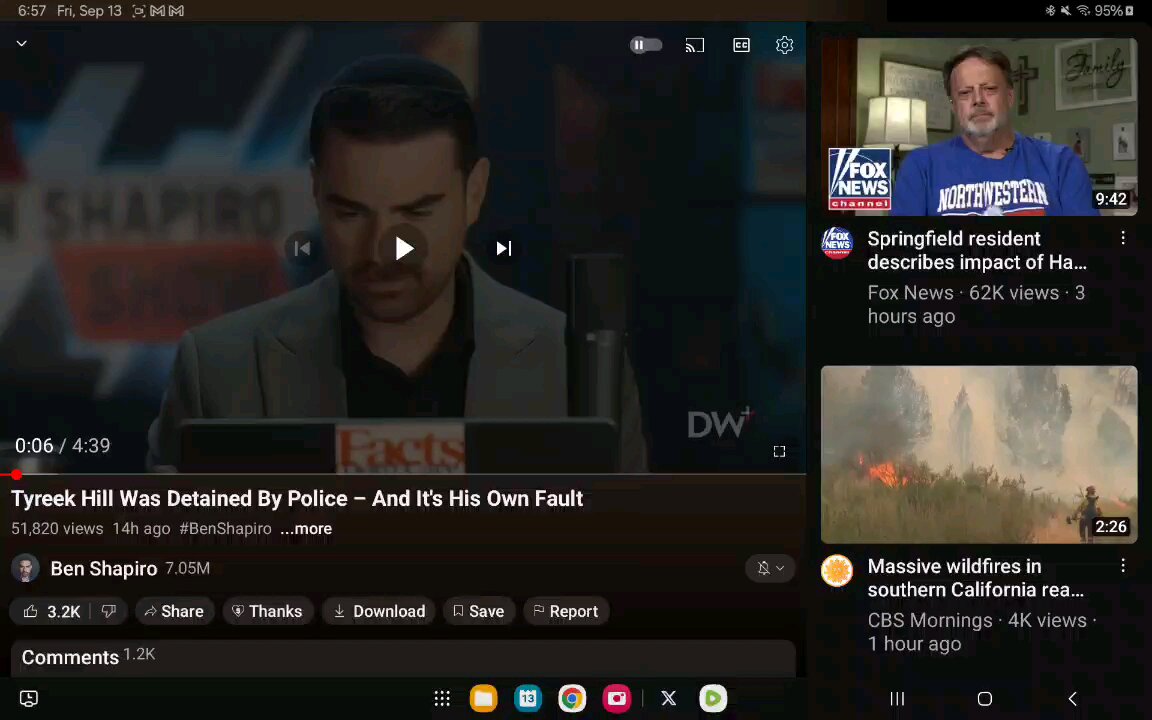This screenshot has height=720, width=1152.
Task: Open the battery 95% status indicator
Action: coord(1114,11)
